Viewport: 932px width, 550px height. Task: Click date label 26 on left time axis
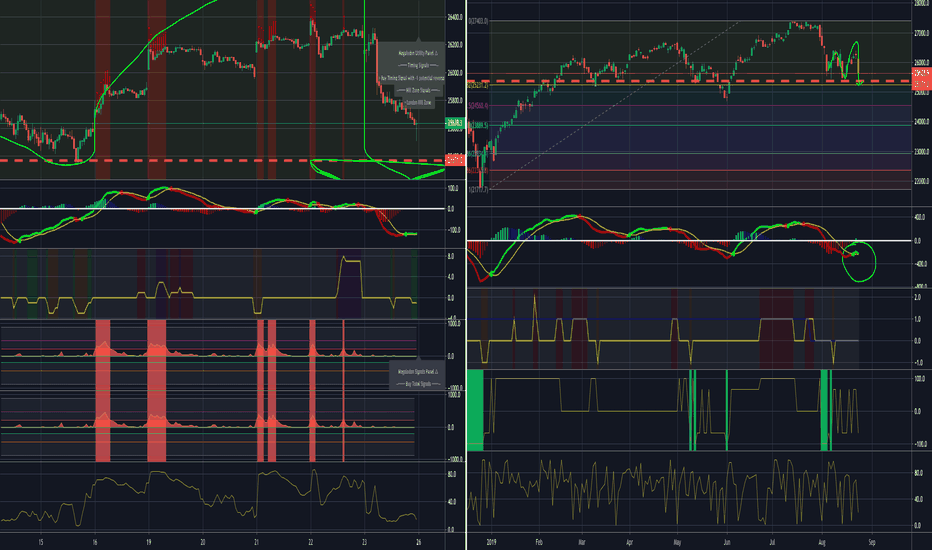pyautogui.click(x=418, y=542)
